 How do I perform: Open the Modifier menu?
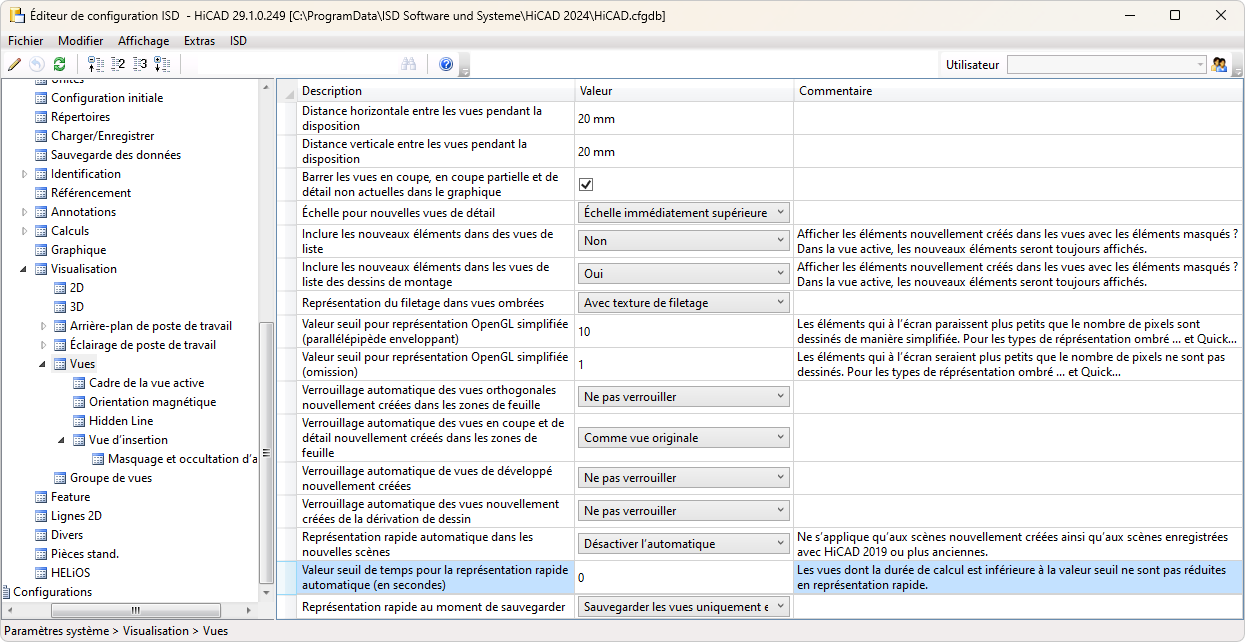click(x=80, y=41)
